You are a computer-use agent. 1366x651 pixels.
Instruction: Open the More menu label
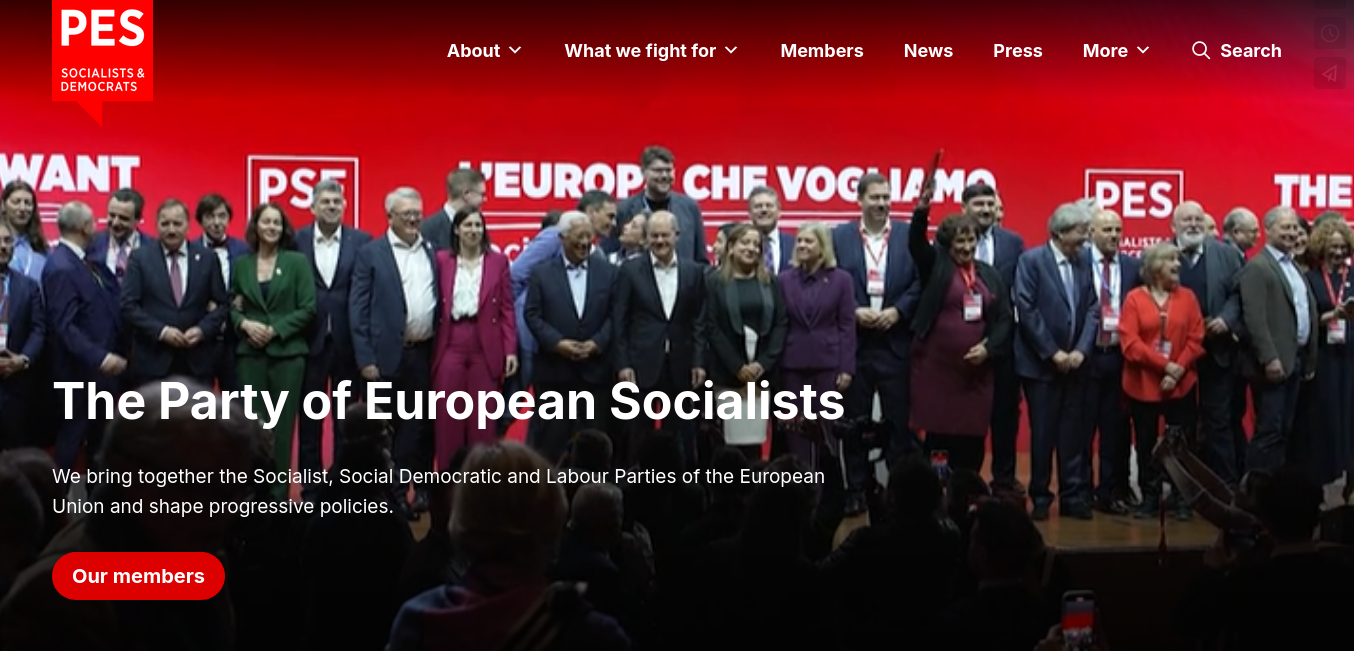(1105, 51)
